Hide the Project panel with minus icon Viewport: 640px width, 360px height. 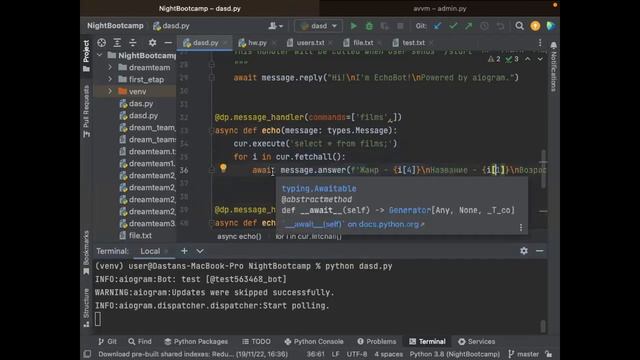point(168,42)
